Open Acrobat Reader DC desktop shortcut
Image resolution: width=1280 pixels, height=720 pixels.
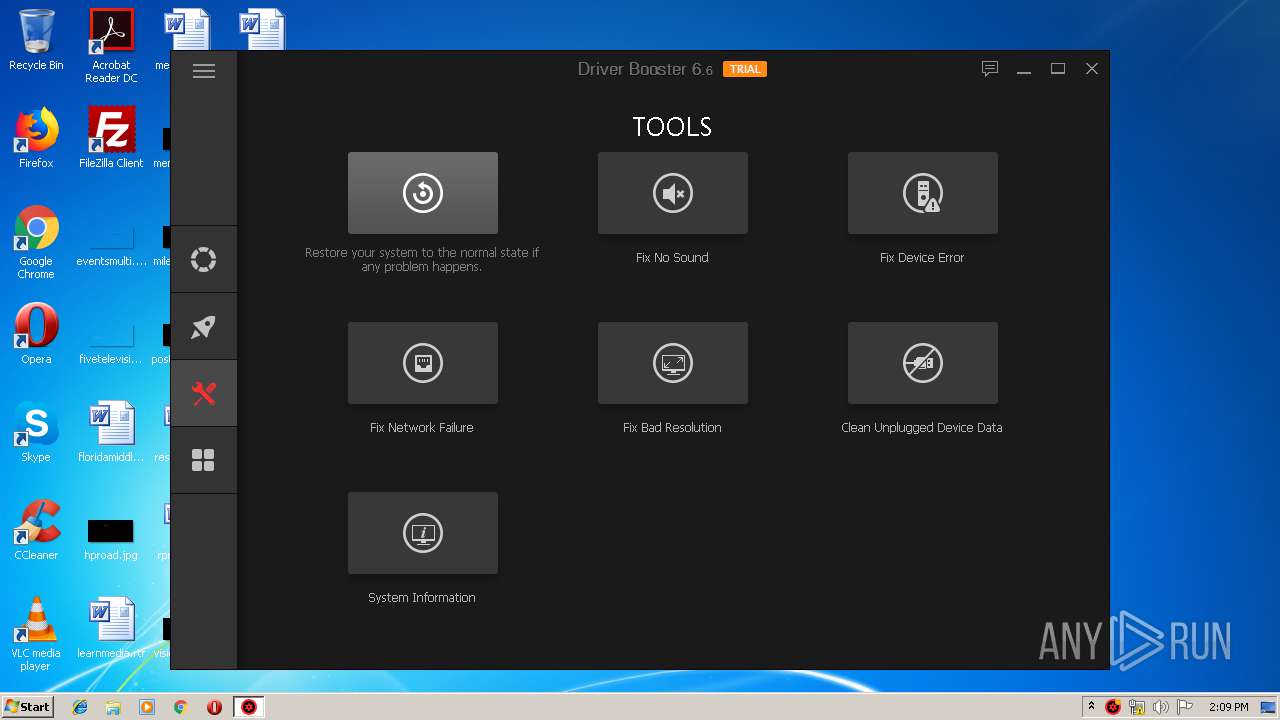point(111,46)
